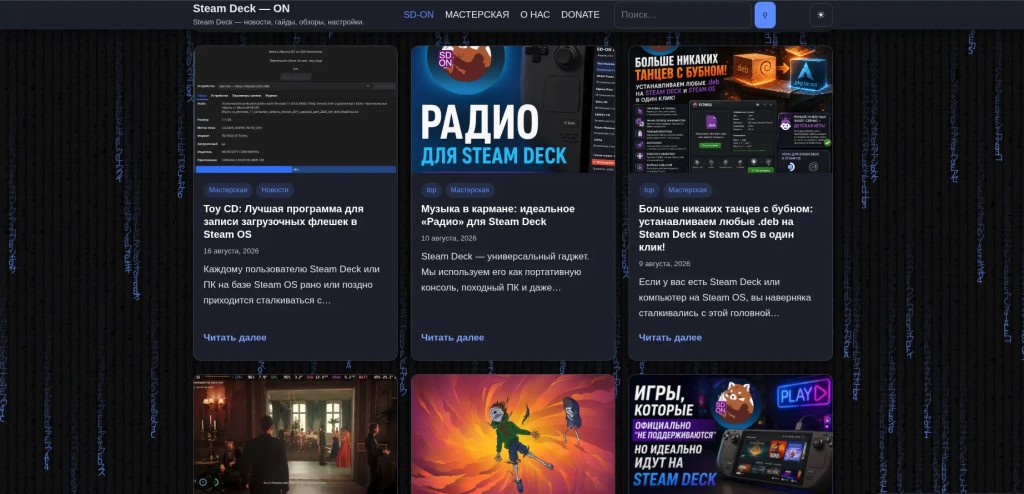Select top tag on the .deb card
Screen dimensions: 1024x494
tap(648, 190)
